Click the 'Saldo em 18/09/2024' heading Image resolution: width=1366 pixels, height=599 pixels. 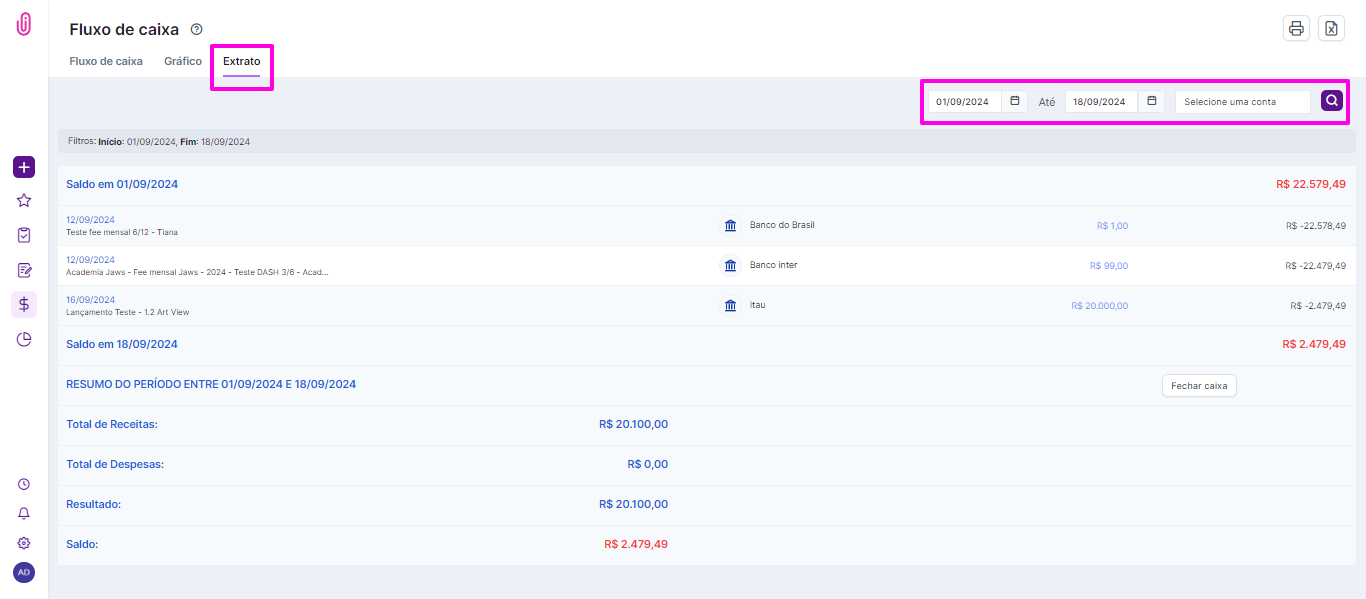(x=122, y=344)
